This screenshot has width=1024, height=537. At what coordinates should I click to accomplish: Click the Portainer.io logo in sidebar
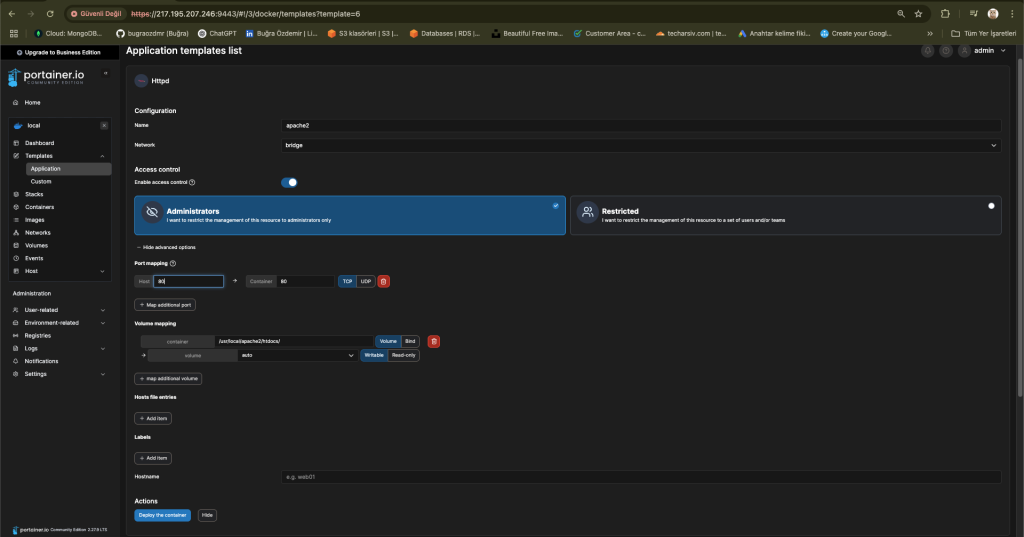click(x=46, y=77)
